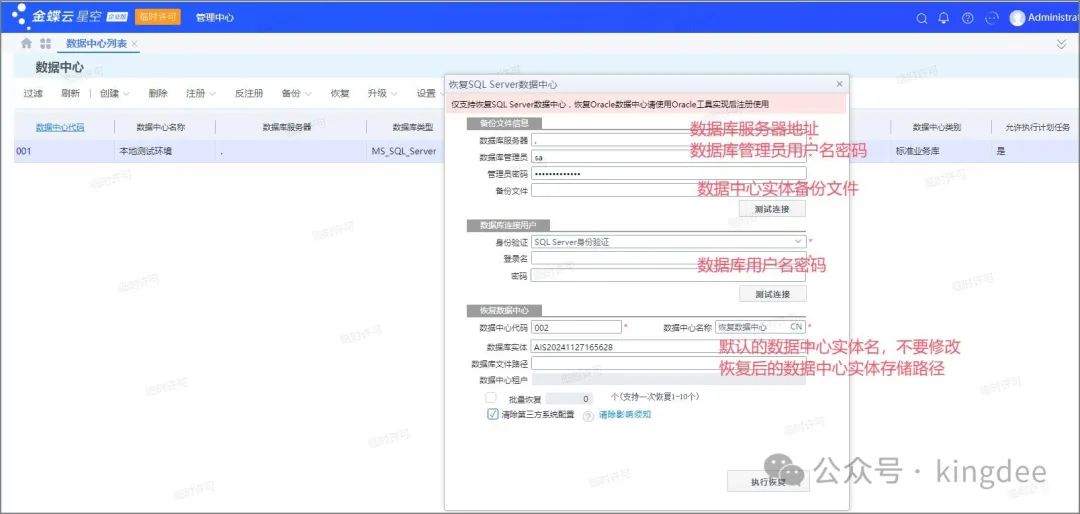Open notifications bell icon
The image size is (1080, 514).
point(944,18)
